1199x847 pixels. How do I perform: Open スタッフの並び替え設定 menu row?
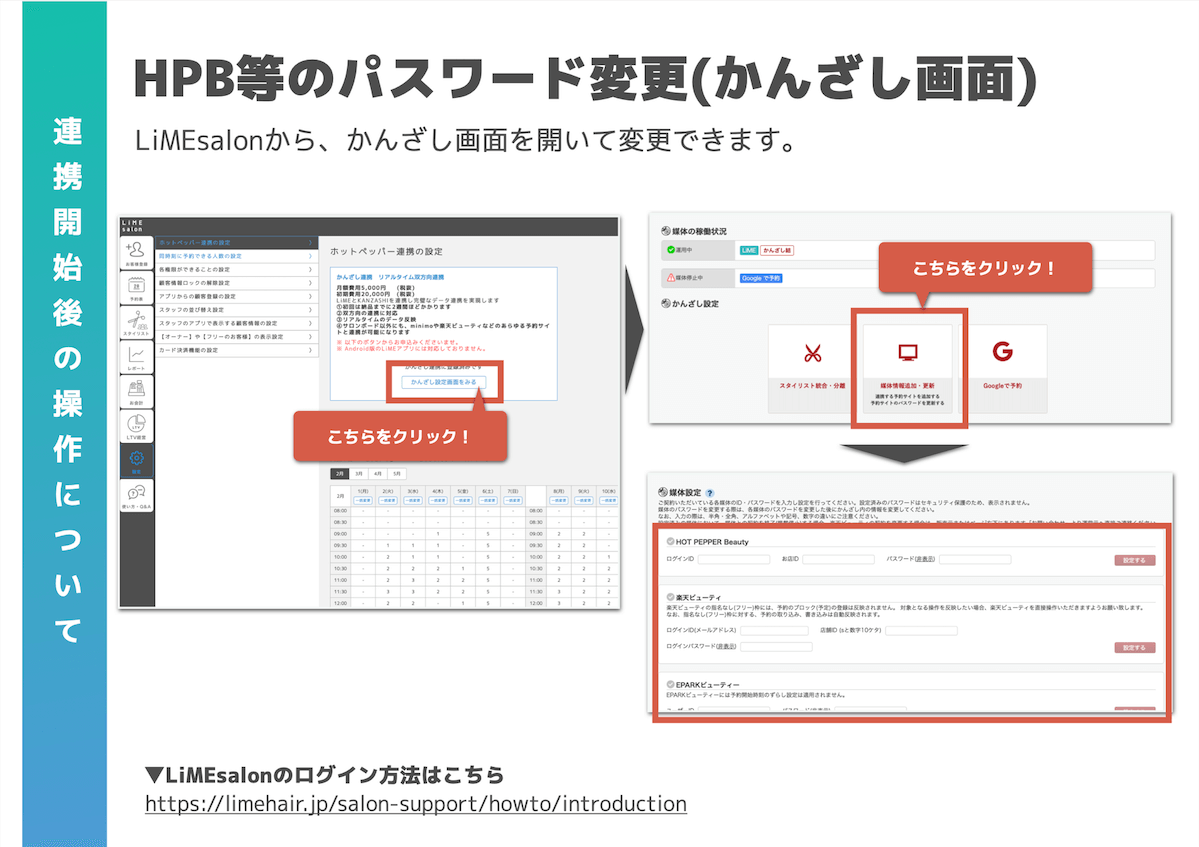click(x=236, y=310)
